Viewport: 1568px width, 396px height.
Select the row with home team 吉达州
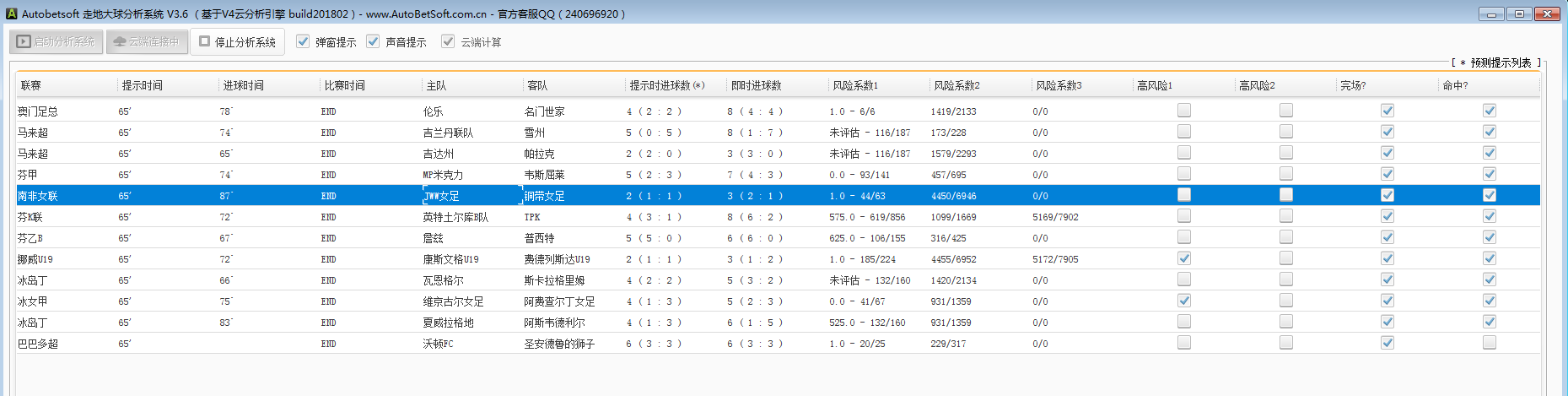pyautogui.click(x=253, y=154)
